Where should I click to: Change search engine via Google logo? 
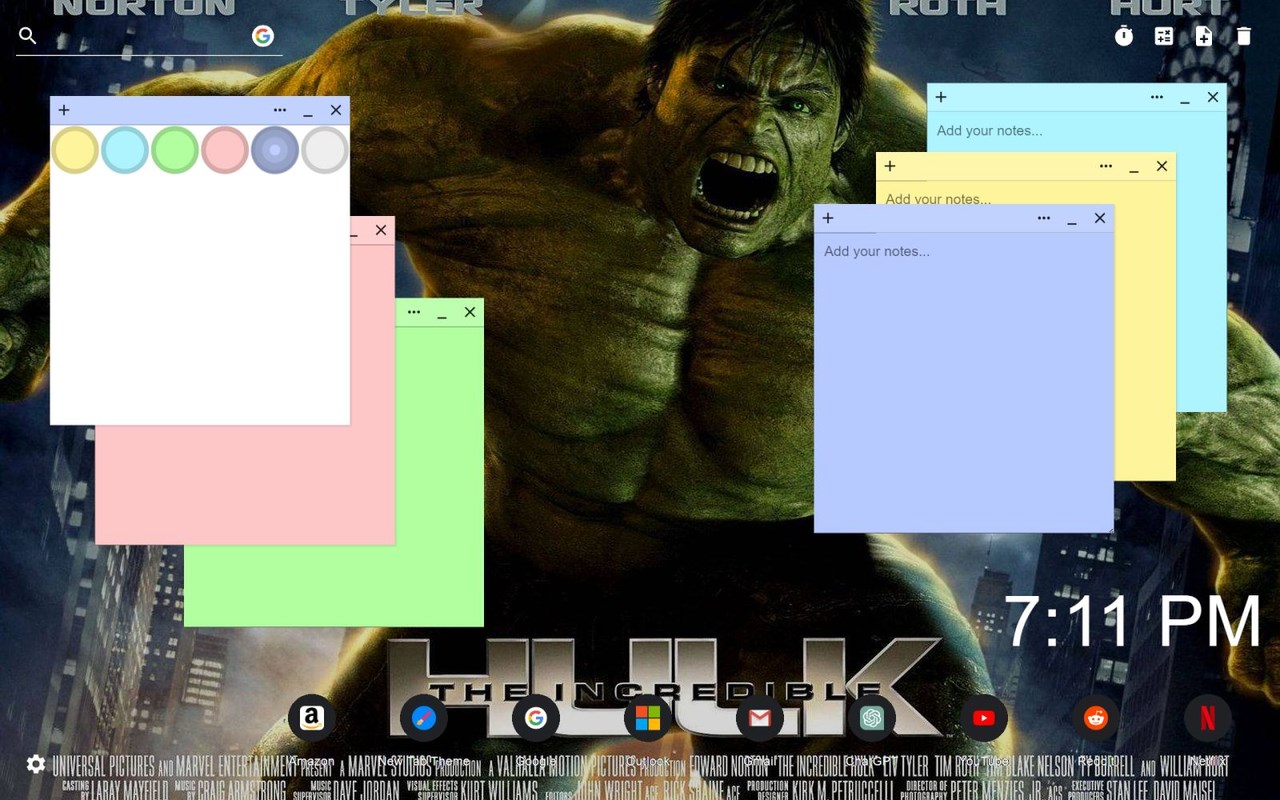click(x=263, y=36)
